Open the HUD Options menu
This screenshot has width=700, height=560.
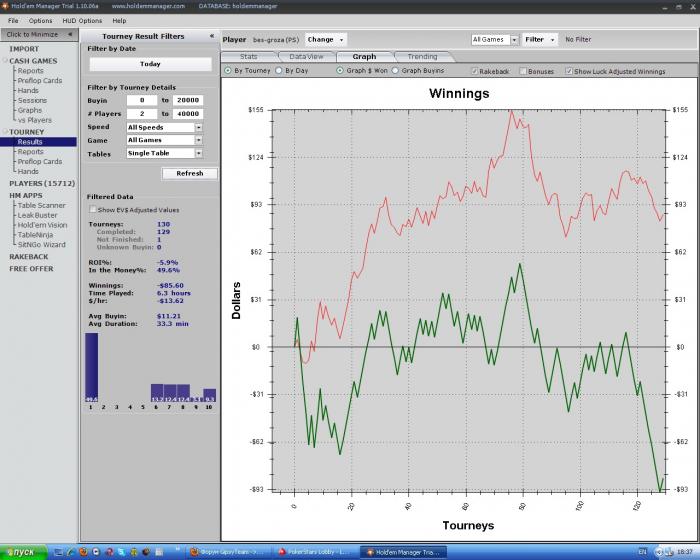click(82, 21)
